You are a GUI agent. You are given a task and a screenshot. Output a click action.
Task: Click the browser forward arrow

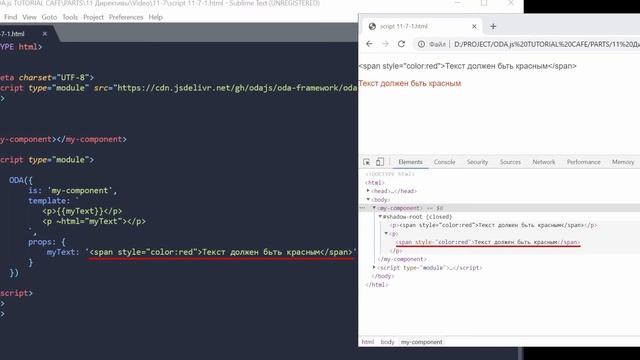385,44
